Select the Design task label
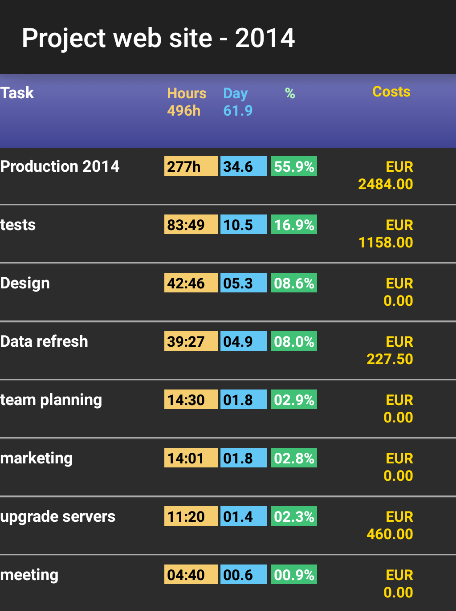Image resolution: width=456 pixels, height=611 pixels. [25, 283]
